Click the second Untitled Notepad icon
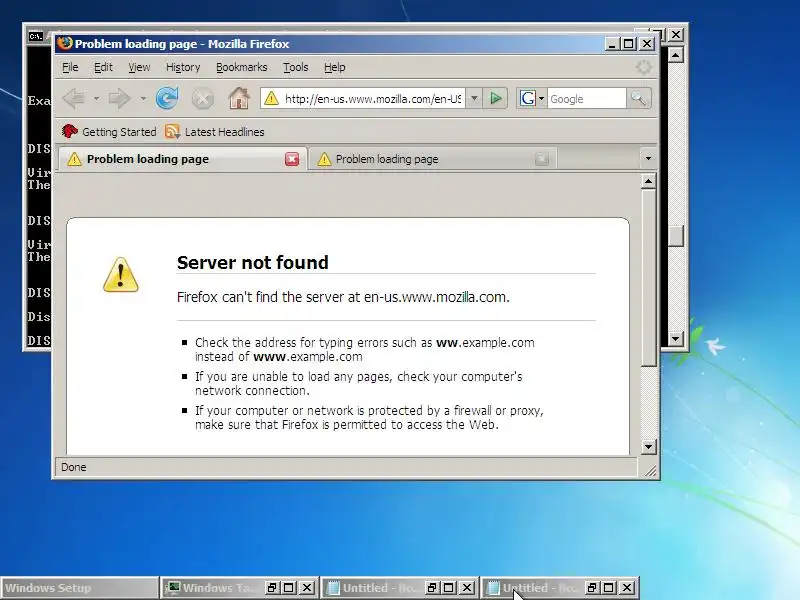 493,588
